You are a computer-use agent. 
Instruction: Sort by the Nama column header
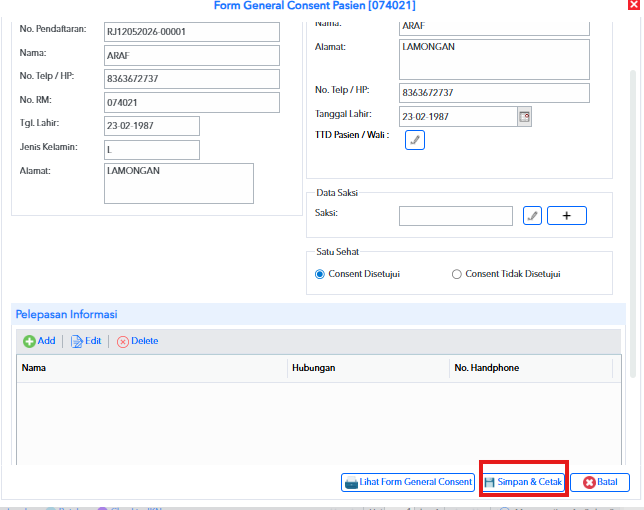click(x=152, y=368)
